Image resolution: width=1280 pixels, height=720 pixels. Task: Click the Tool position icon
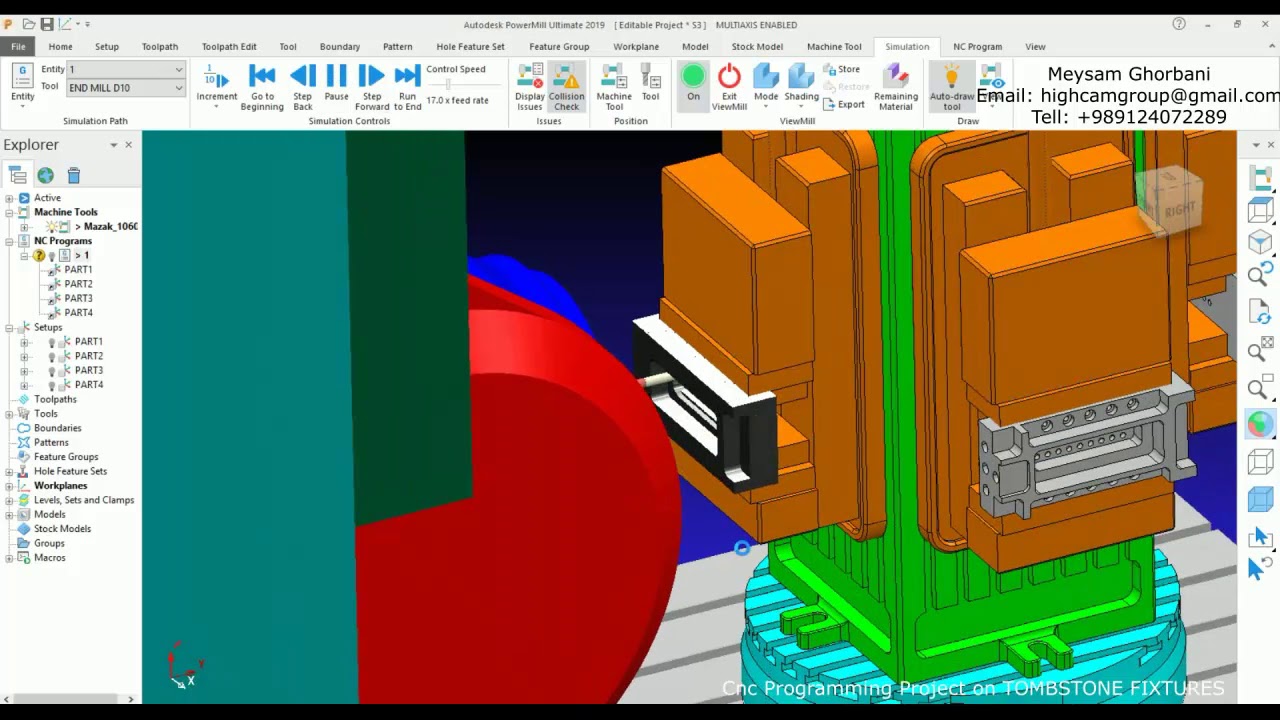click(x=650, y=84)
